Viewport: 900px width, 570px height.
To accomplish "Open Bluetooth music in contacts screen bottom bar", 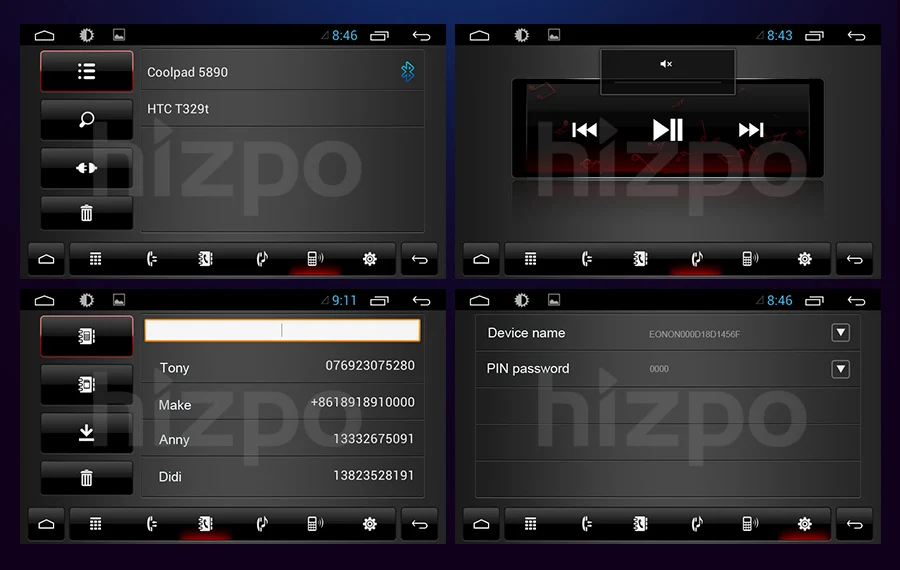I will tap(262, 524).
